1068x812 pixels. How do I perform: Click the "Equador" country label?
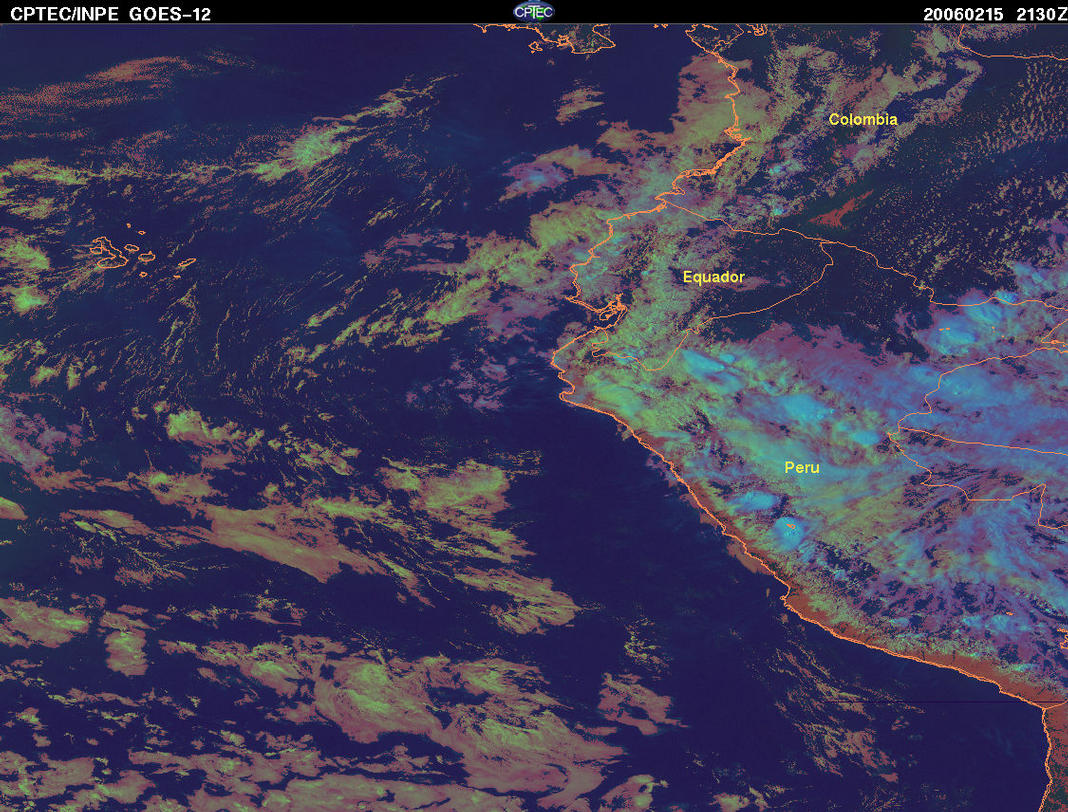click(x=713, y=277)
